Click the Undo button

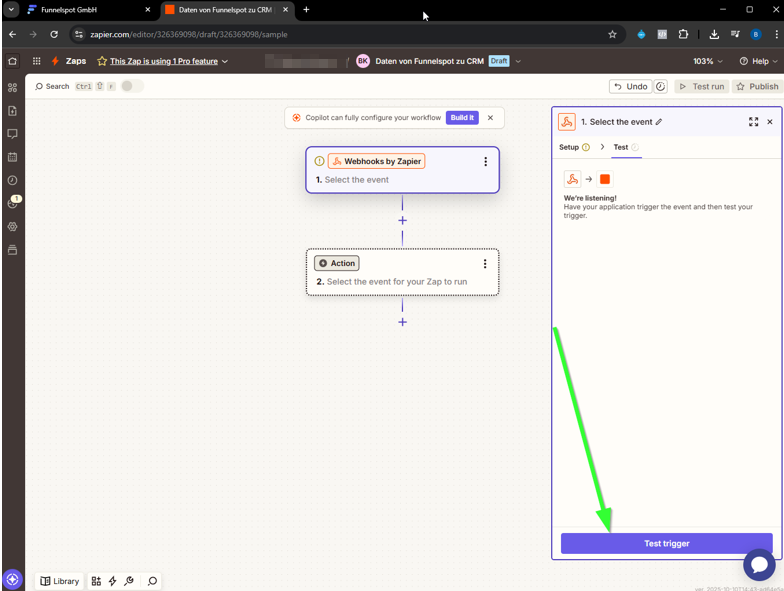click(x=631, y=86)
